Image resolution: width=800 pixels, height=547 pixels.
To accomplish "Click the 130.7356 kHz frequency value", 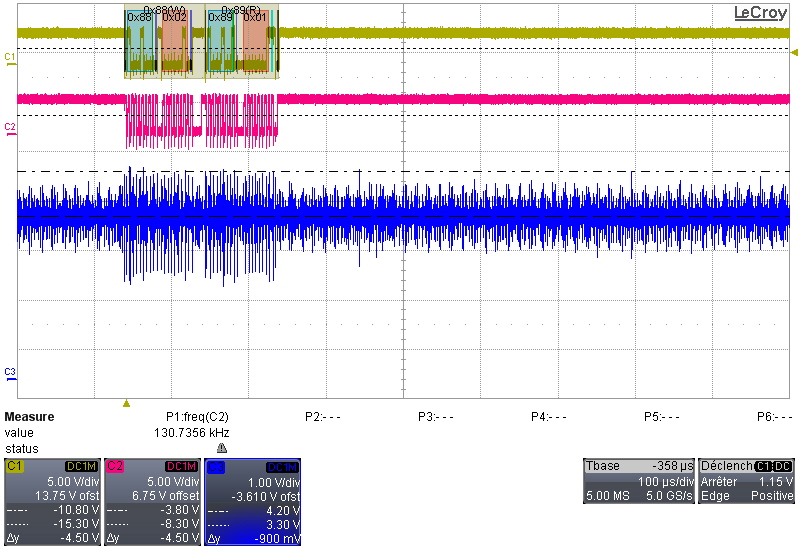I will pyautogui.click(x=192, y=433).
